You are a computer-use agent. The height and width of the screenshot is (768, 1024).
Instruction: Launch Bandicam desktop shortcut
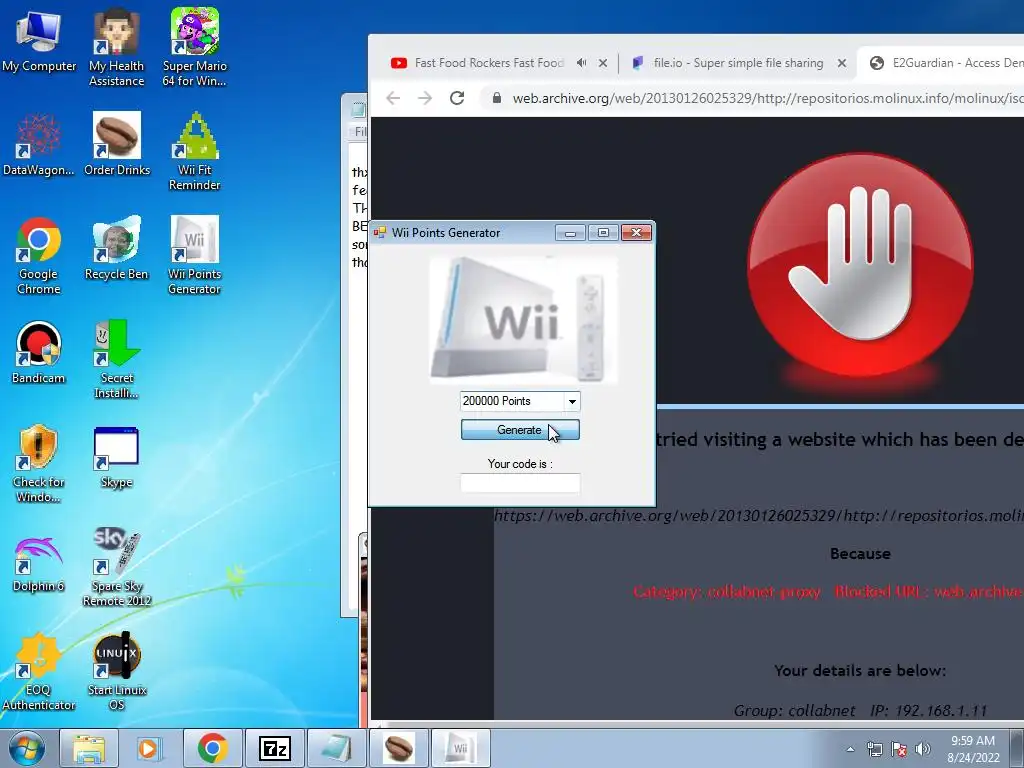coord(39,353)
